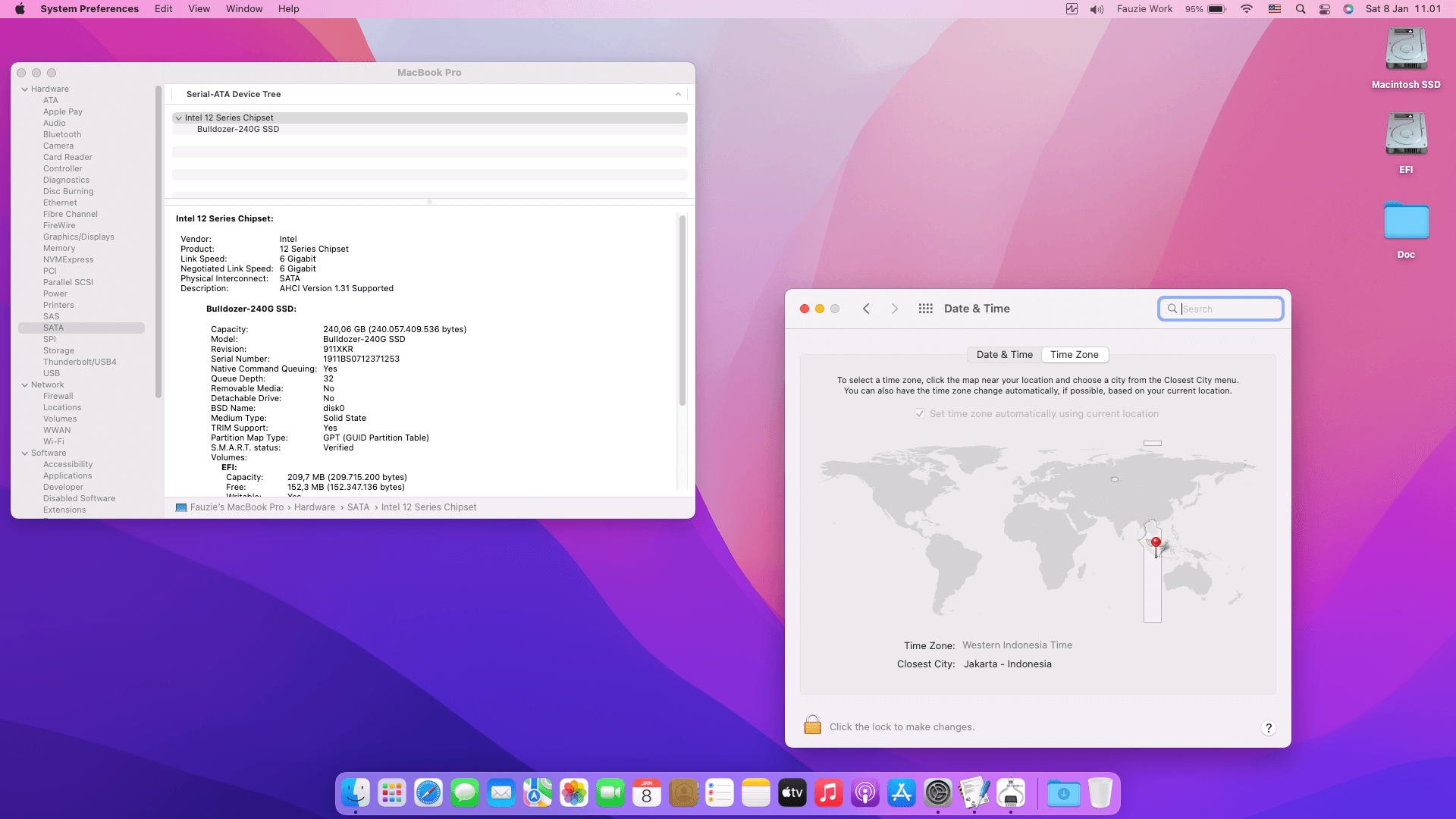1456x819 pixels.
Task: Toggle sort order of Serial-ATA Device Tree column
Action: [x=678, y=94]
